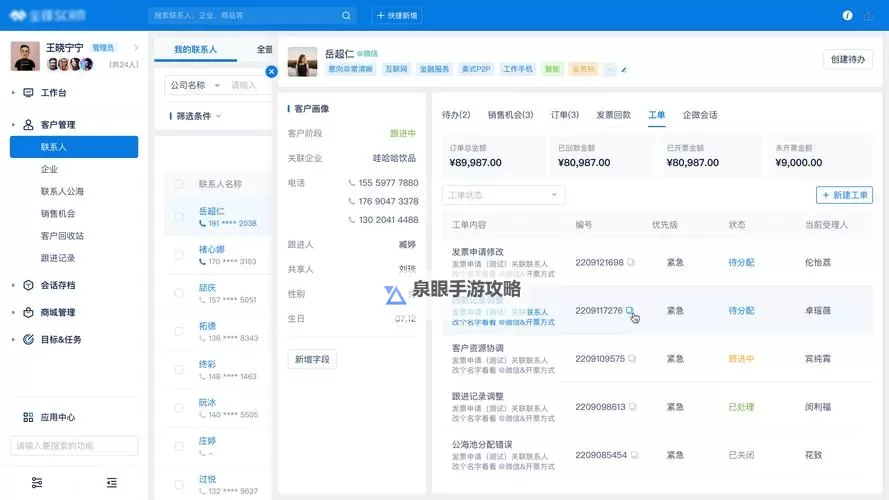Viewport: 889px width, 500px height.
Task: Click the 工作台 monitor icon in sidebar
Action: (28, 92)
